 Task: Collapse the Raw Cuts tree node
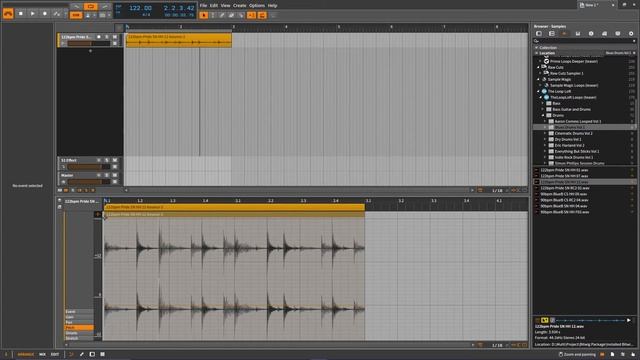(539, 67)
